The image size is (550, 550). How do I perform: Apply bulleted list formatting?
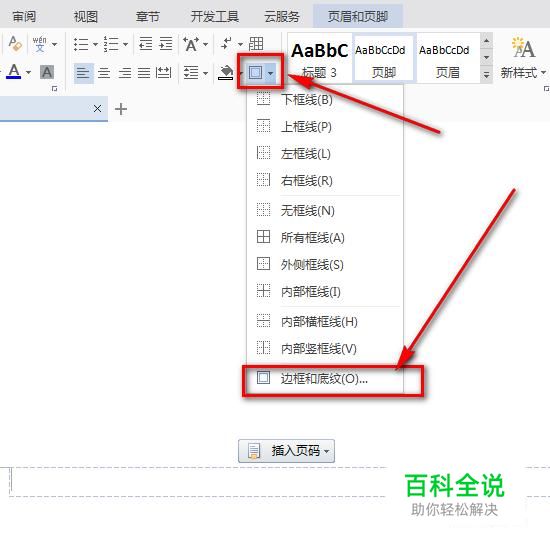pos(81,44)
